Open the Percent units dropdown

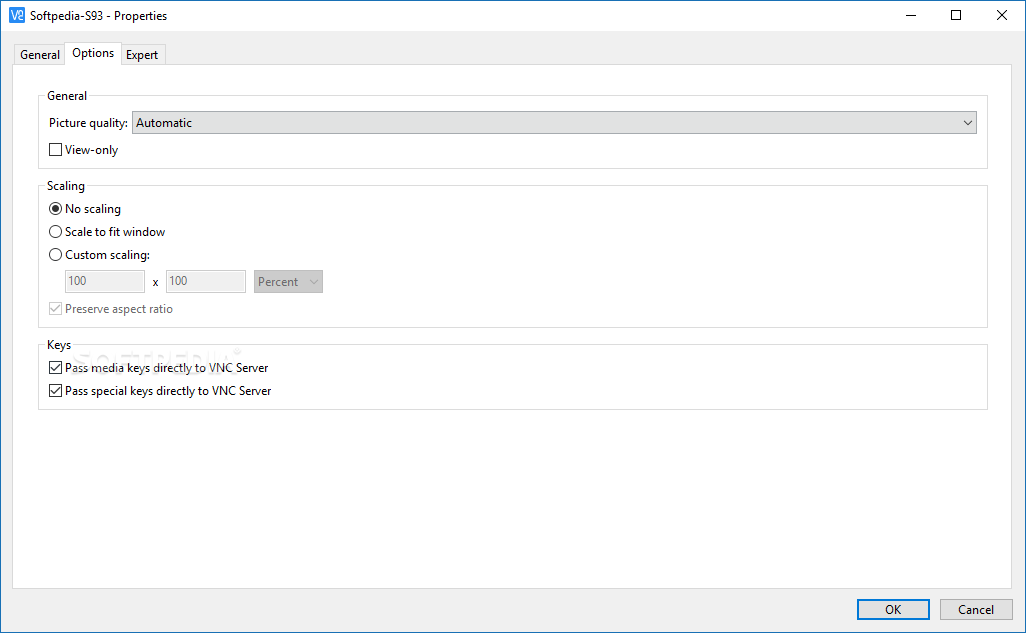tap(288, 281)
